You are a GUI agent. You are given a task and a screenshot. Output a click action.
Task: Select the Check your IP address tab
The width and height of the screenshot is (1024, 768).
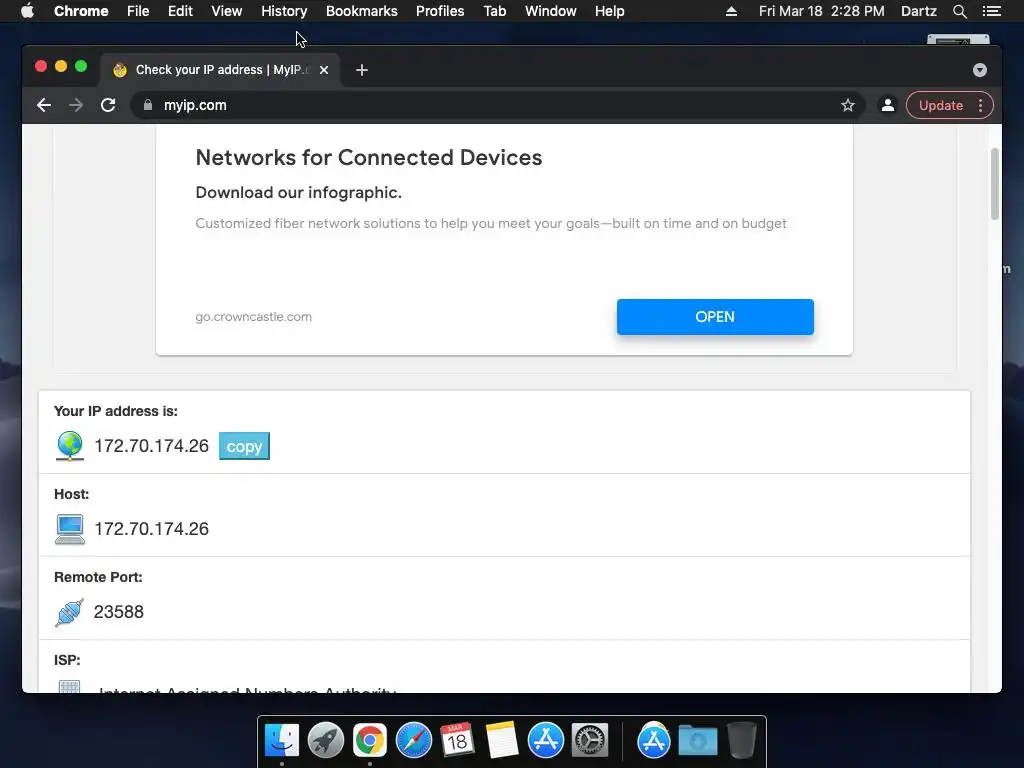(x=219, y=70)
